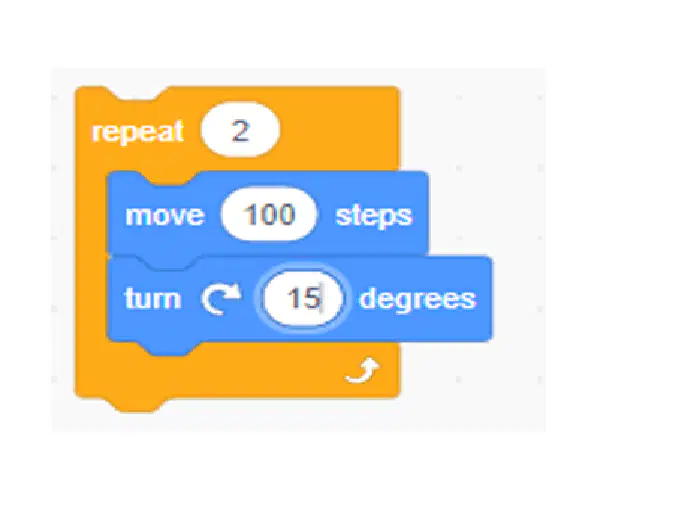Image resolution: width=675 pixels, height=507 pixels.
Task: Click the move block's right end past steps
Action: click(x=420, y=214)
